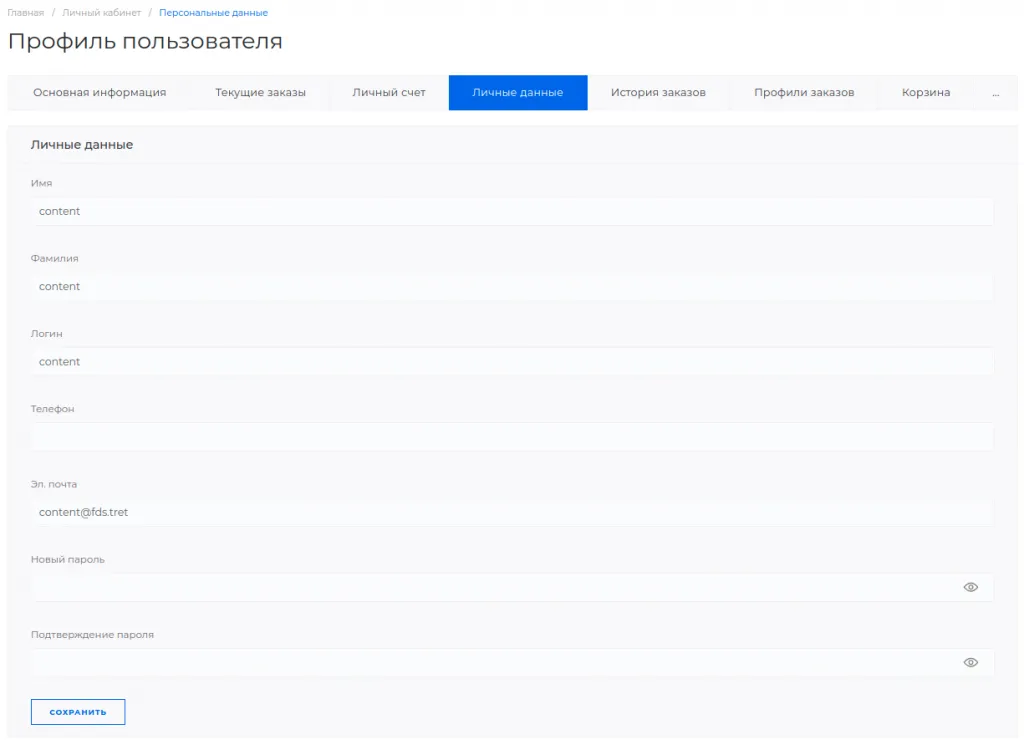
Task: Switch to Текущие заказы tab
Action: [260, 93]
